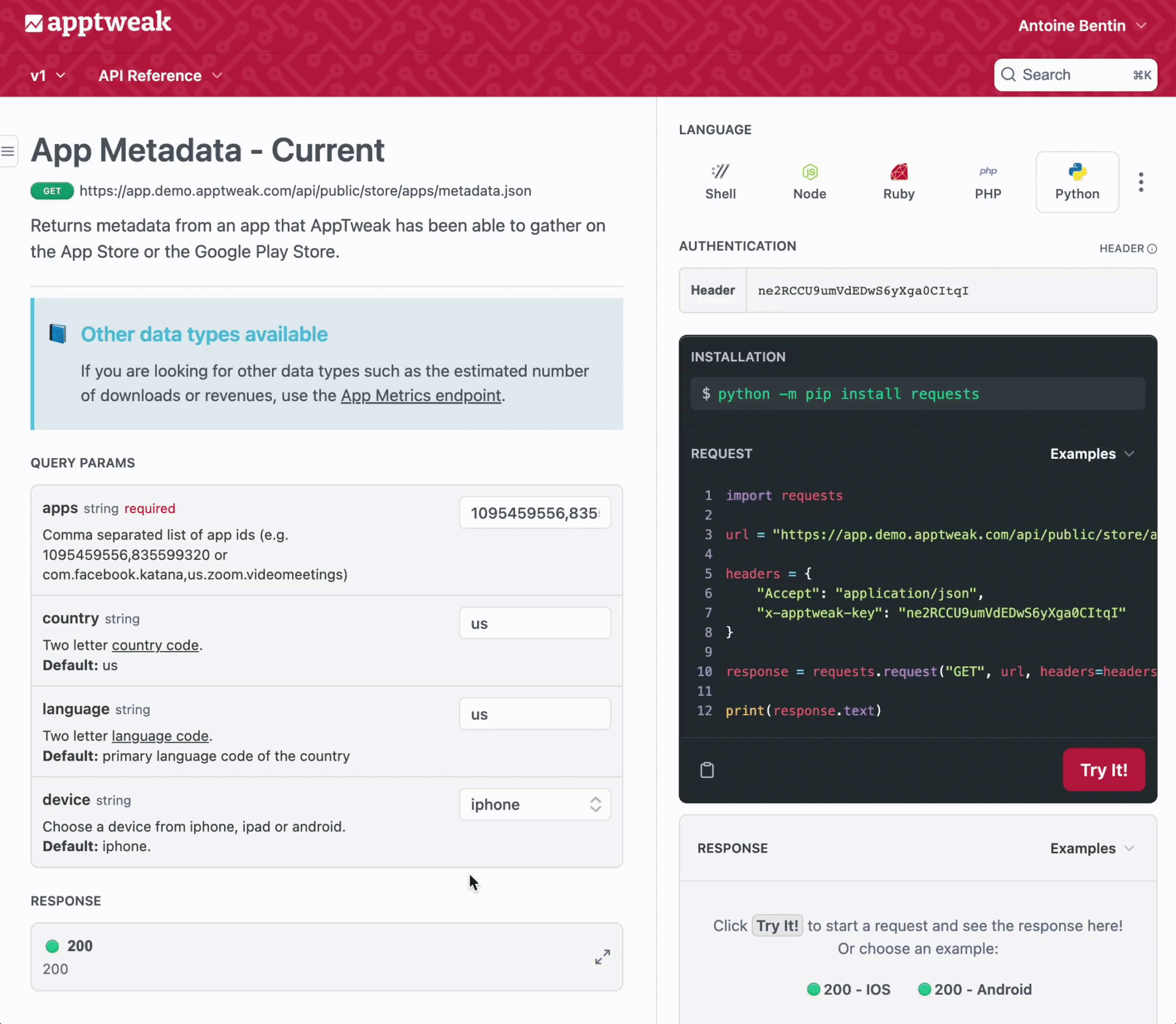Click the apps input field
This screenshot has height=1024, width=1176.
(x=535, y=513)
